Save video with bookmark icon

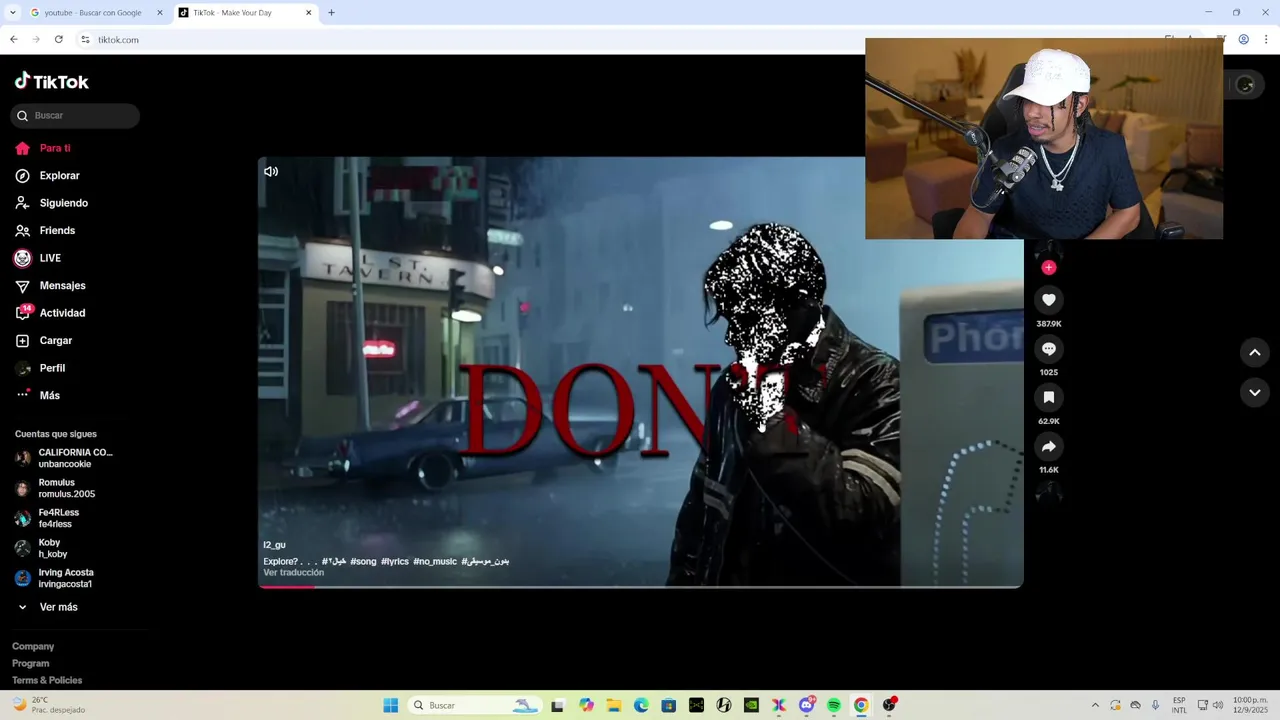[1049, 398]
